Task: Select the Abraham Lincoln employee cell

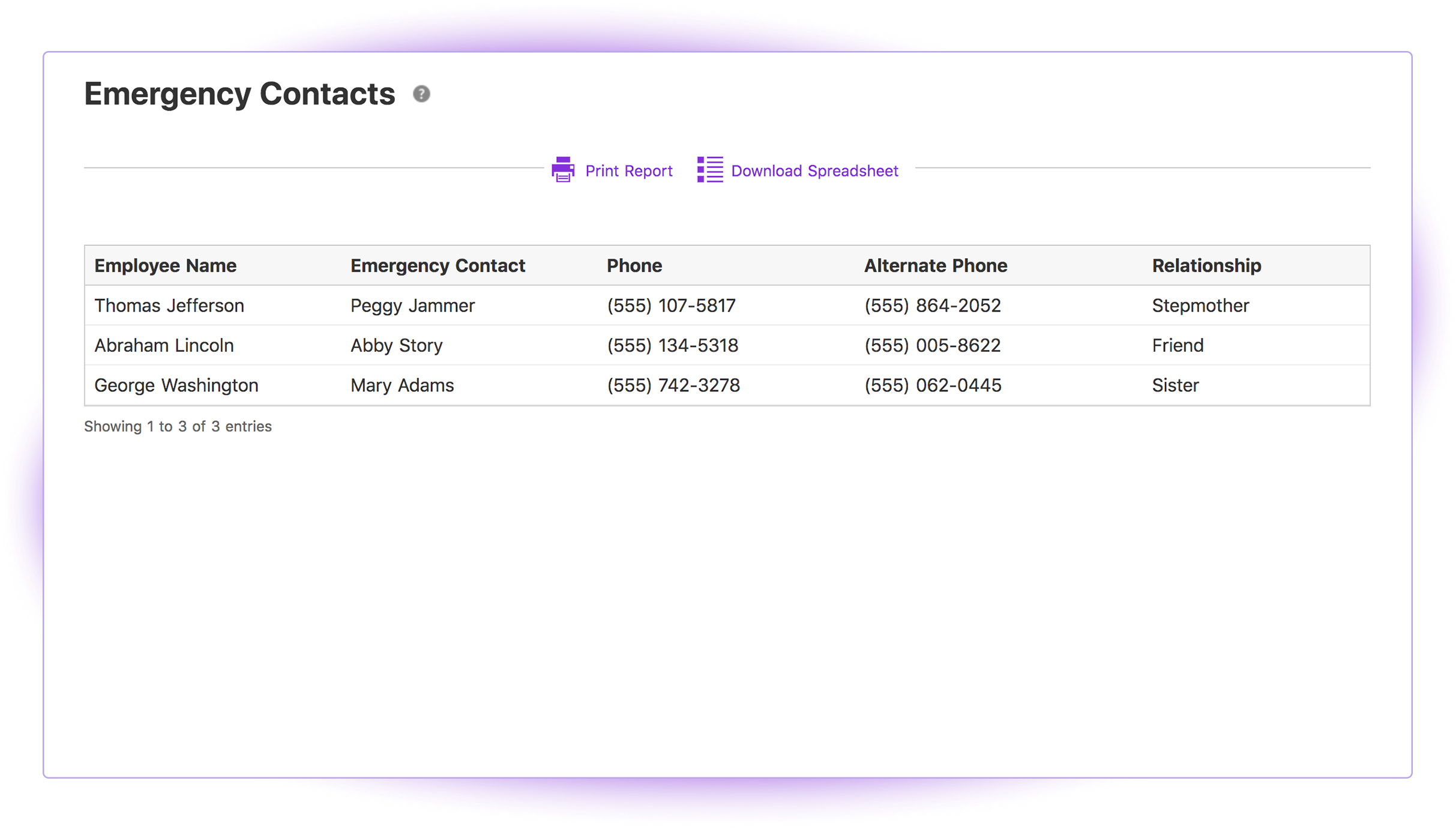Action: (x=164, y=345)
